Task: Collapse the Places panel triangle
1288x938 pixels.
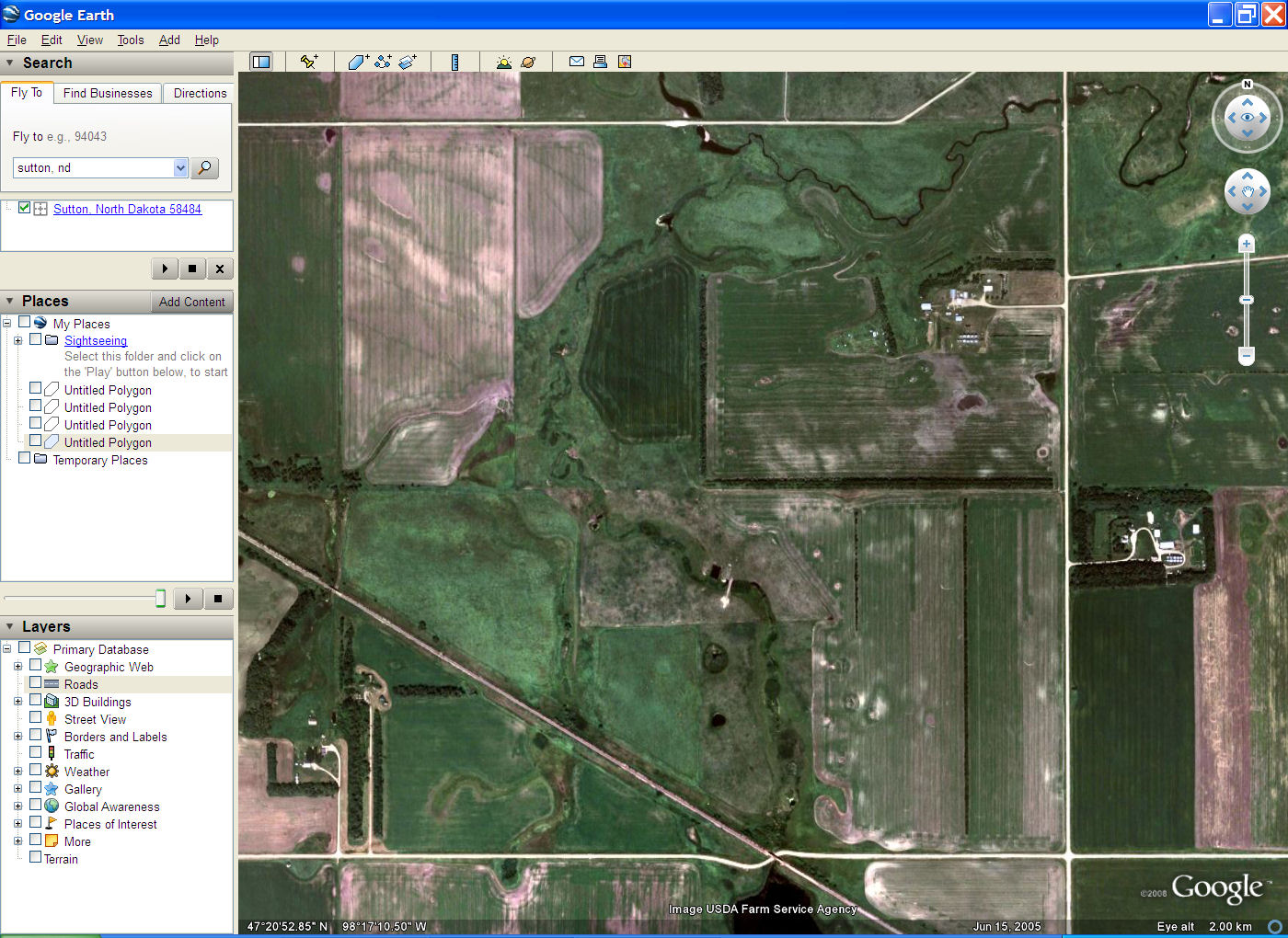Action: click(10, 301)
